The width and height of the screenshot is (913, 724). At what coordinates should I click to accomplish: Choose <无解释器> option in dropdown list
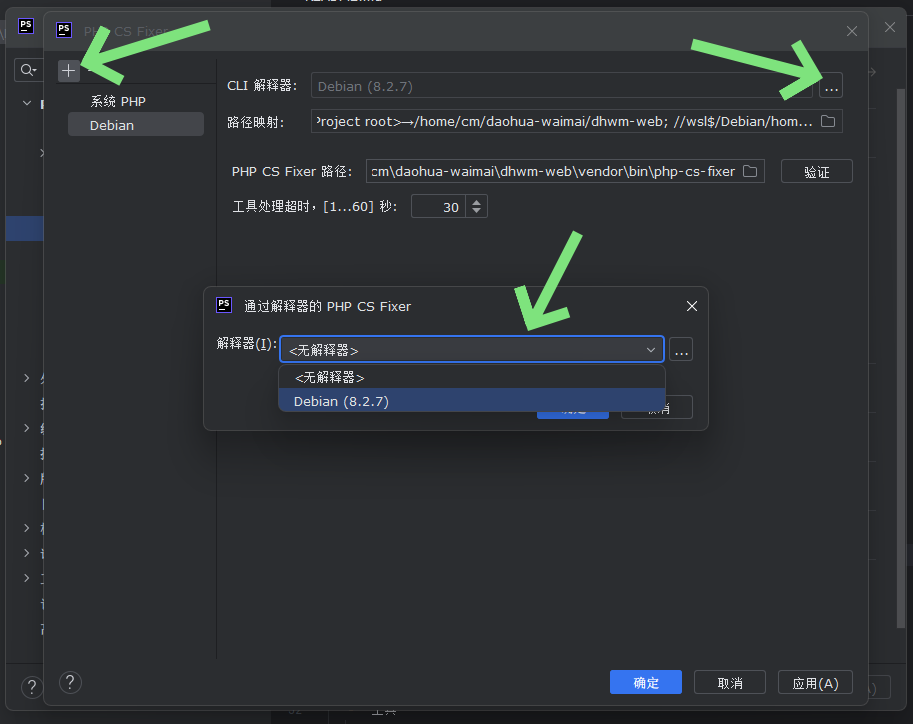[x=472, y=377]
